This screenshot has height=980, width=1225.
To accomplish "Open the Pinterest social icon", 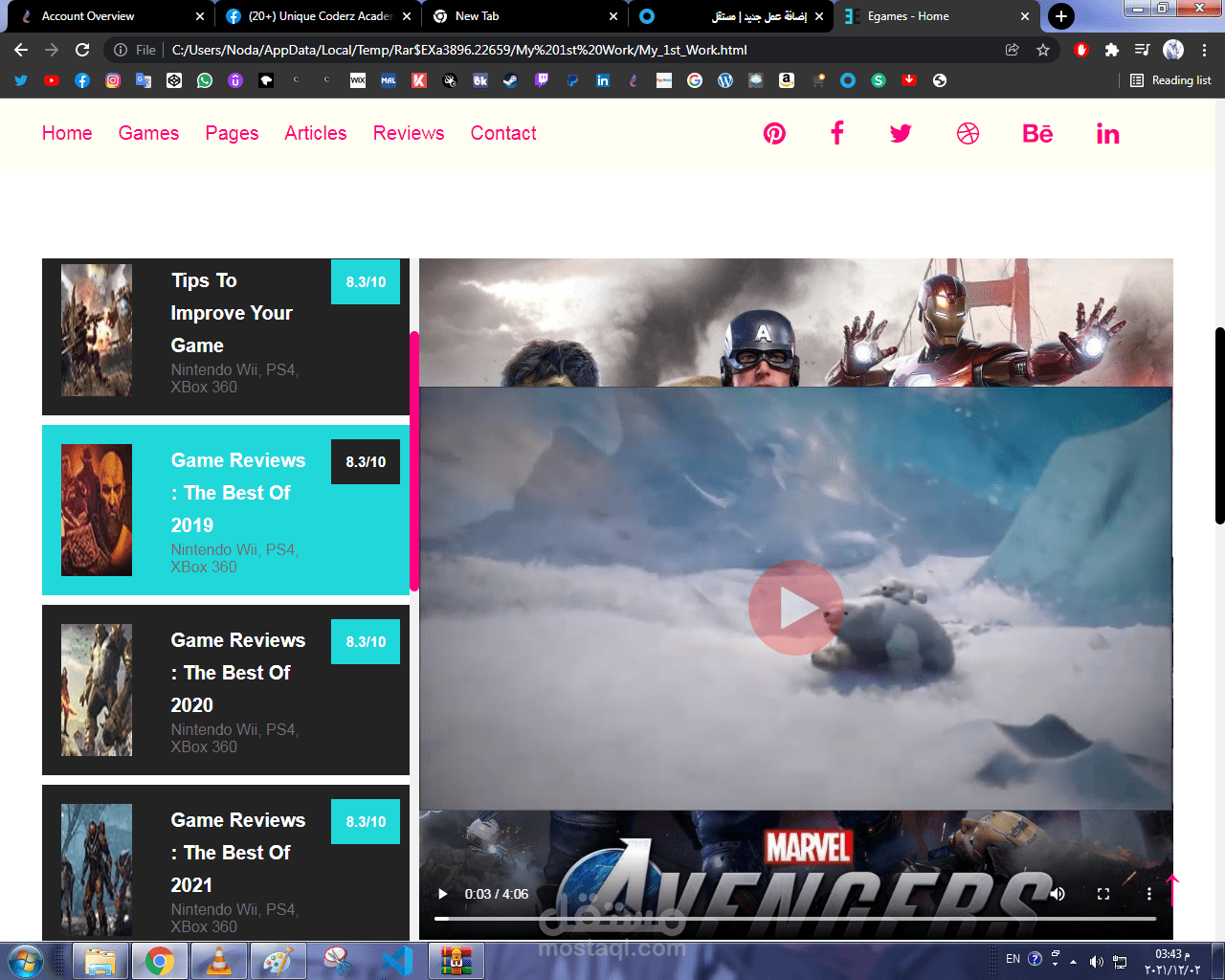I will tap(774, 133).
